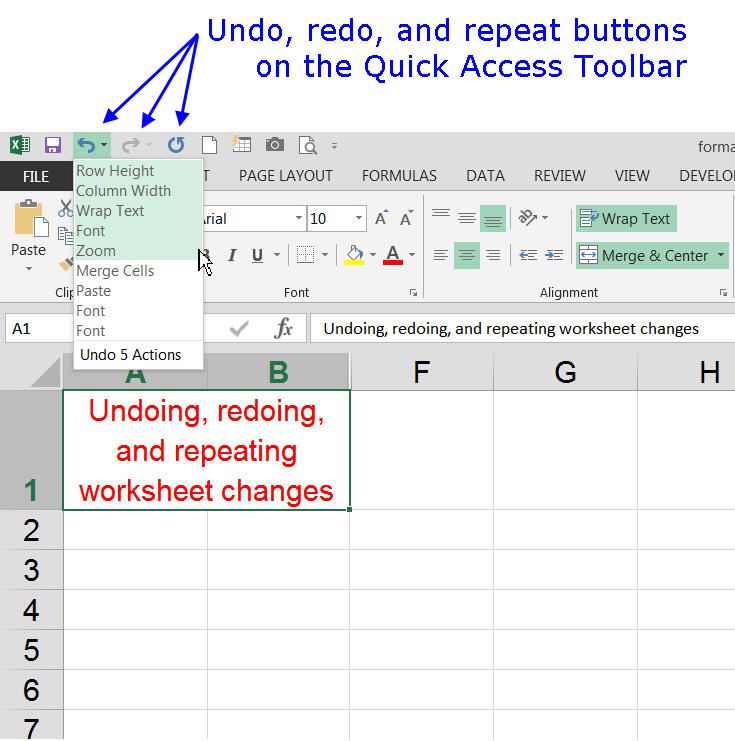The image size is (735, 741).
Task: Click Merge & Center button
Action: (x=644, y=256)
